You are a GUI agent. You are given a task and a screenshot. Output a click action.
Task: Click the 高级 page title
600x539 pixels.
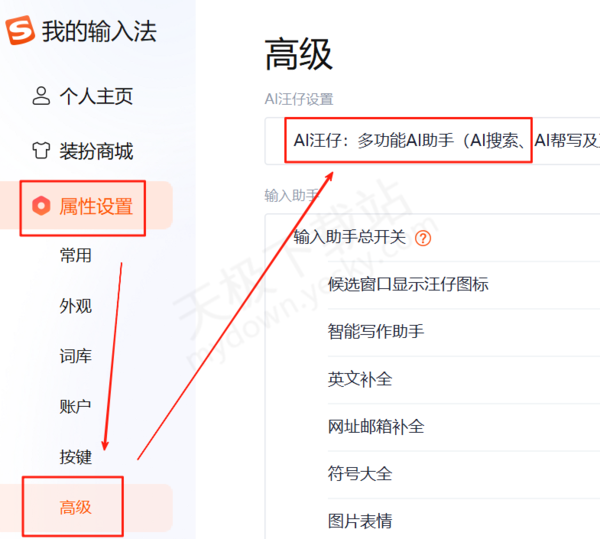pos(298,54)
